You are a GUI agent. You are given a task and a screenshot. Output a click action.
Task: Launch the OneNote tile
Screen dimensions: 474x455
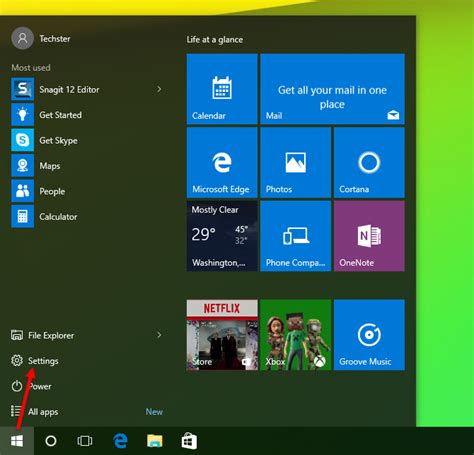coord(369,236)
